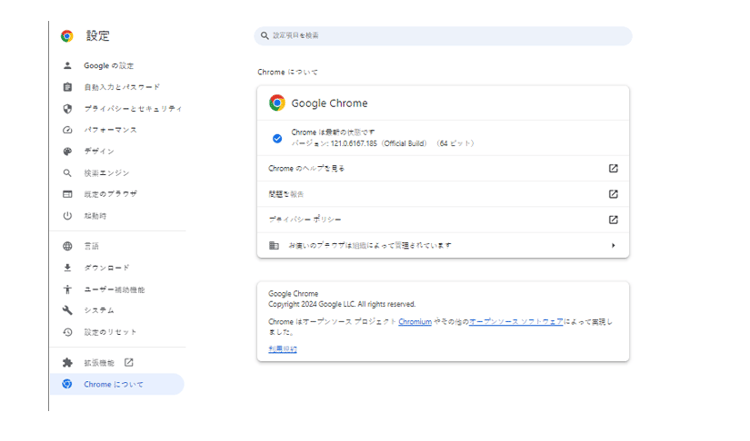Click the globe icon for 言語
The image size is (750, 441).
(x=67, y=246)
